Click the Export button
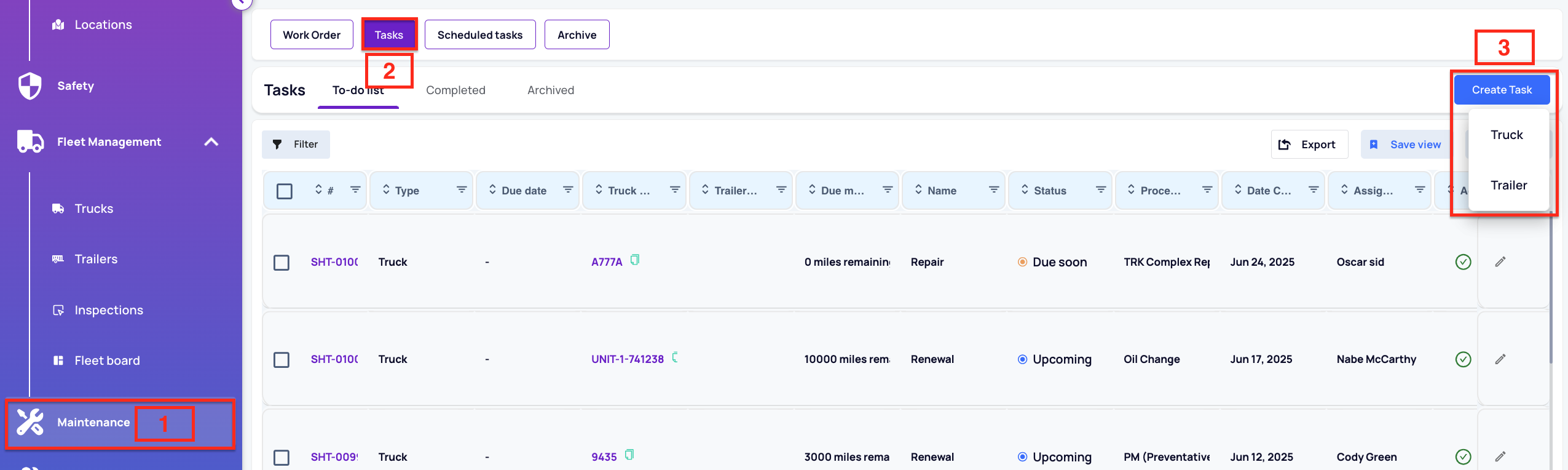Screen dimensions: 1568x470 coord(1309,144)
